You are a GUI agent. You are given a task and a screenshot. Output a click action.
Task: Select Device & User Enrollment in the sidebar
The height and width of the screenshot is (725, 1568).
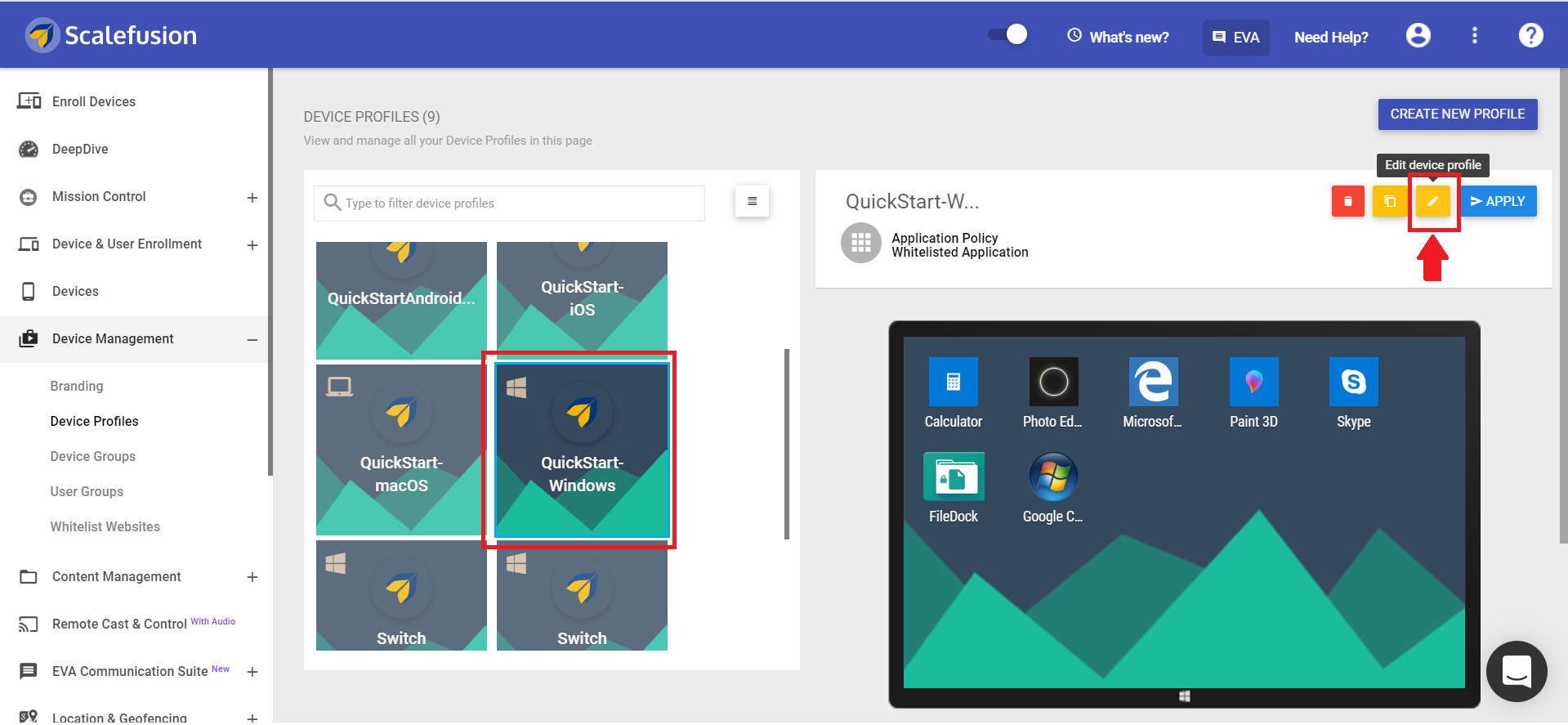pyautogui.click(x=127, y=244)
